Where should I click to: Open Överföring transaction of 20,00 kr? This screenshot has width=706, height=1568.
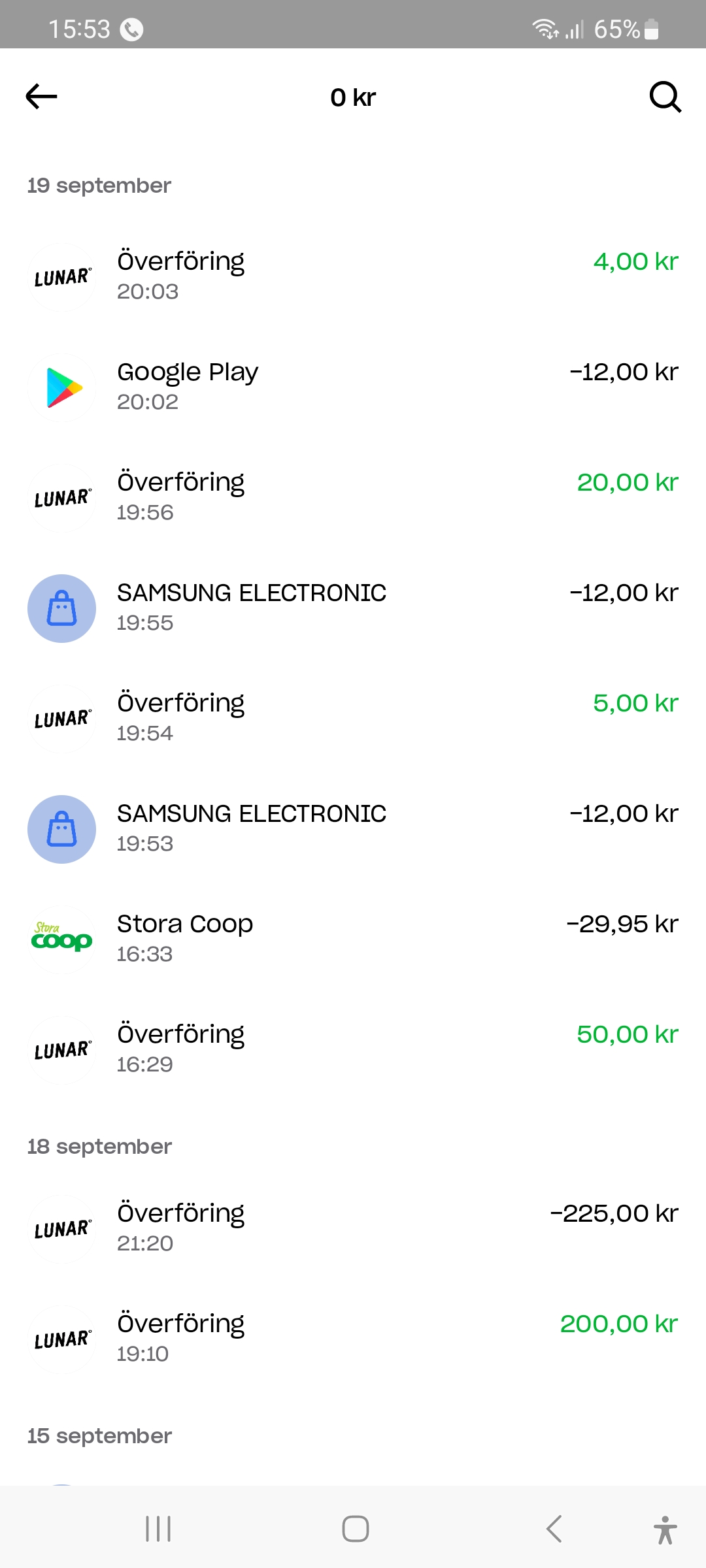(x=353, y=497)
